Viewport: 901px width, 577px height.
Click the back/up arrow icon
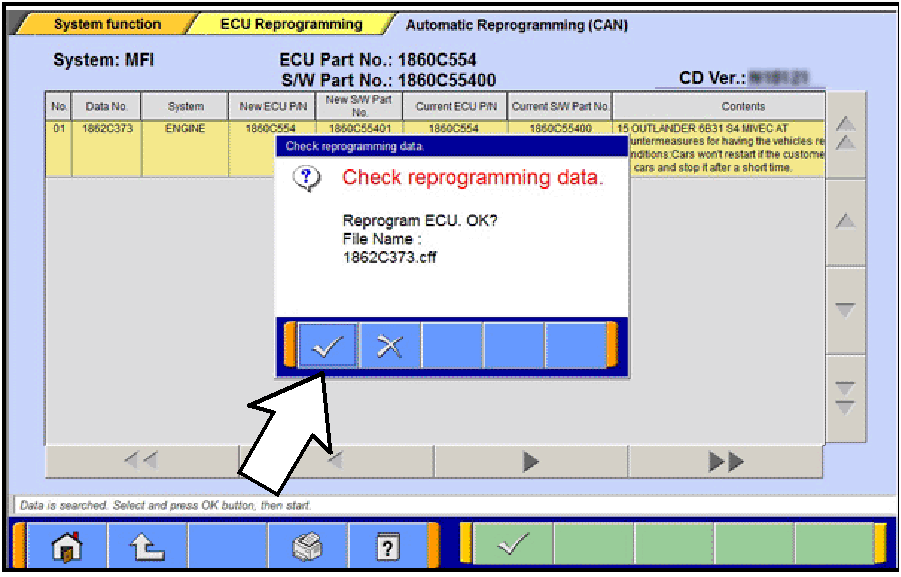148,546
